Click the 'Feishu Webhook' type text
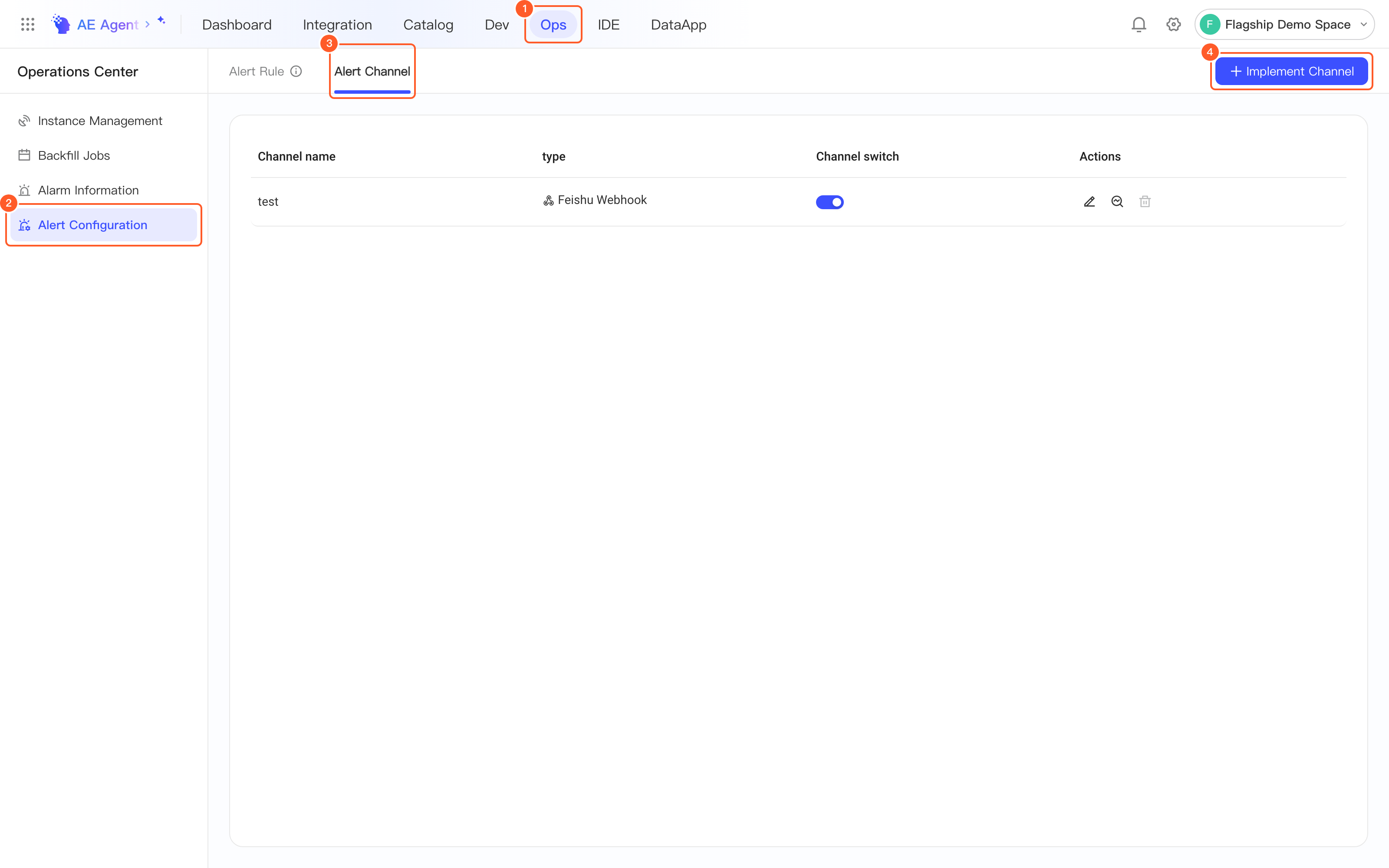This screenshot has height=868, width=1389. pyautogui.click(x=602, y=200)
